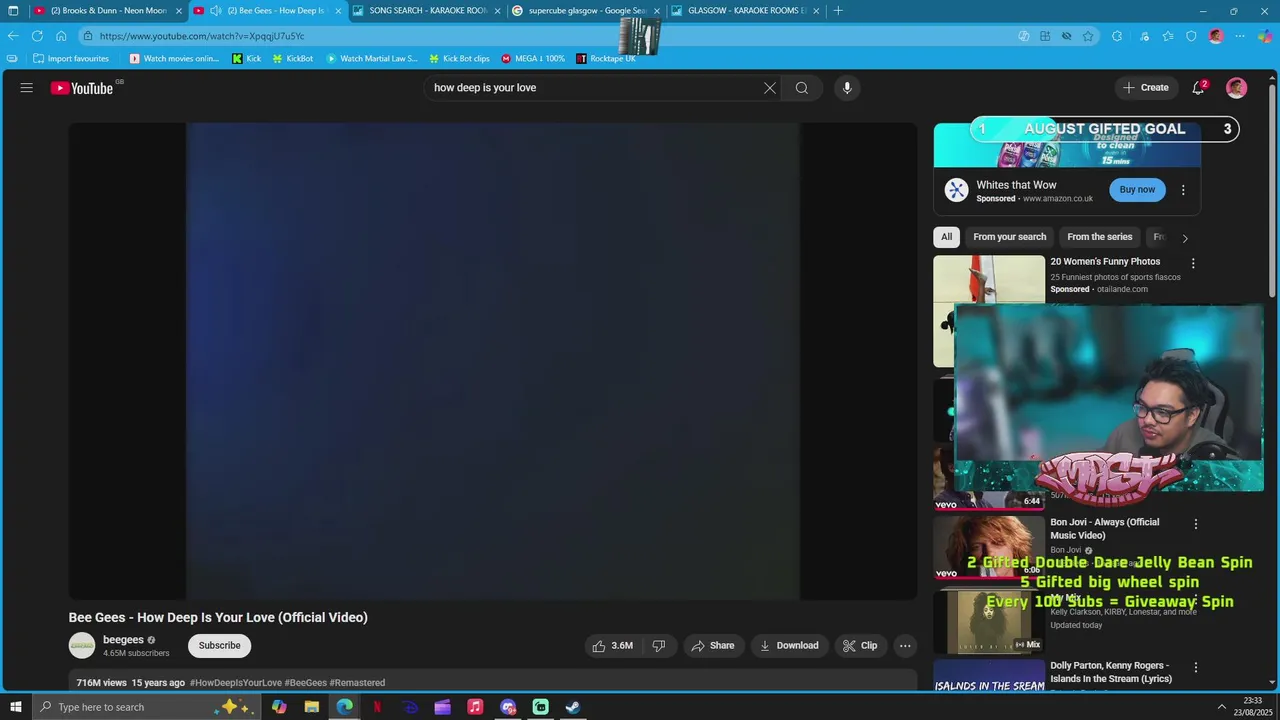This screenshot has width=1280, height=720.
Task: Open the browser tab actions menu icon
Action: [x=13, y=11]
